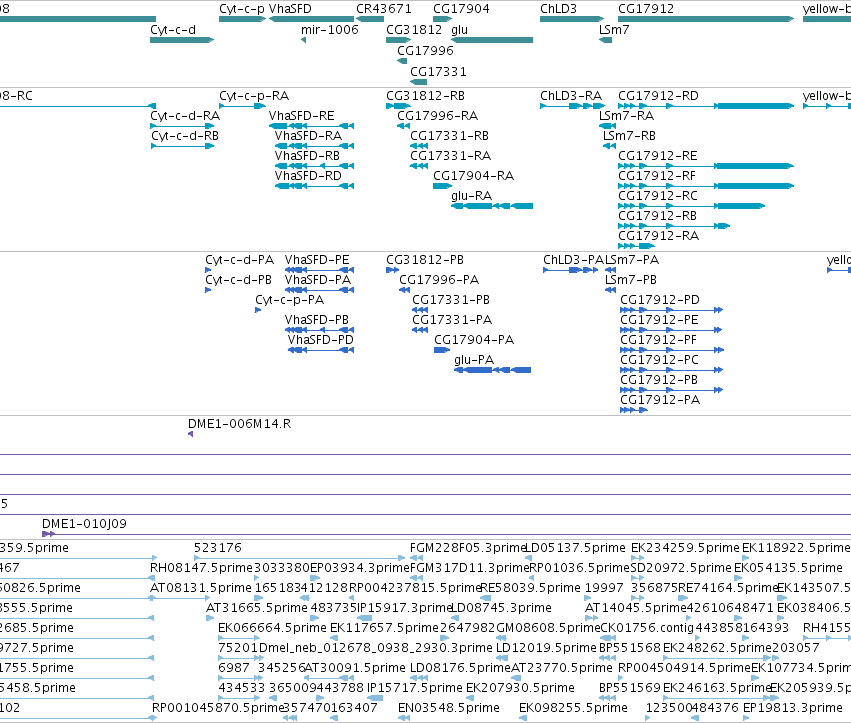851x723 pixels.
Task: Open transcript CG17912-RA
Action: coord(637,246)
